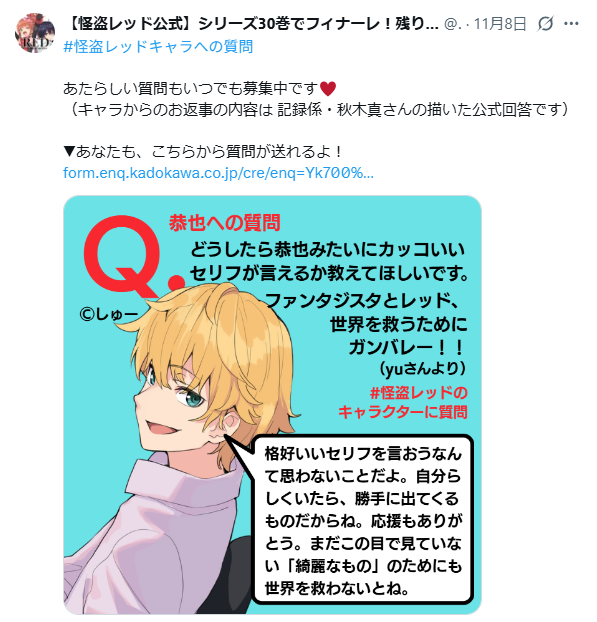Open the three-dot more options menu
597x622 pixels.
(x=571, y=24)
